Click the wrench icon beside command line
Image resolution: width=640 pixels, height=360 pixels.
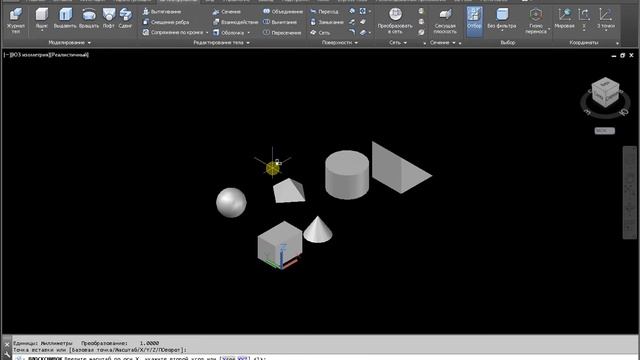[x=7, y=355]
